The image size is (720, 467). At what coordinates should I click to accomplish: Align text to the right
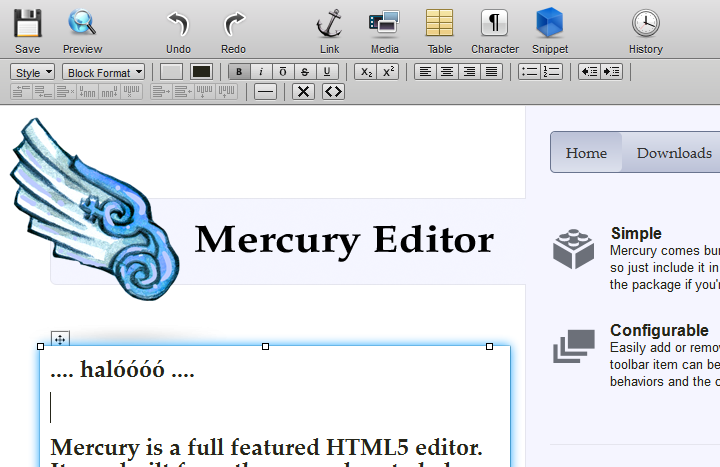[469, 72]
